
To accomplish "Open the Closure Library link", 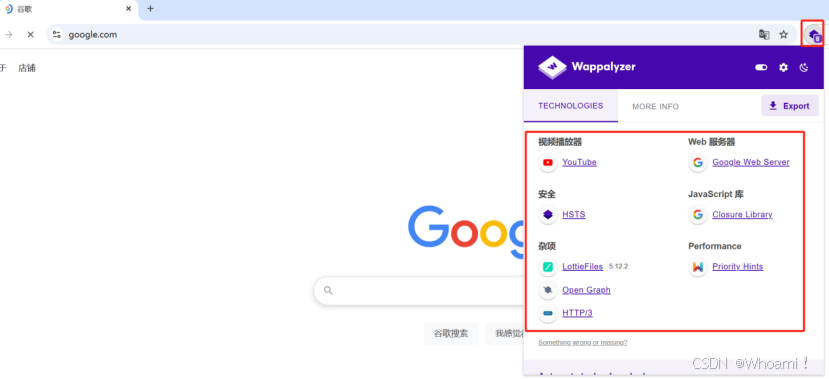I will pyautogui.click(x=742, y=215).
